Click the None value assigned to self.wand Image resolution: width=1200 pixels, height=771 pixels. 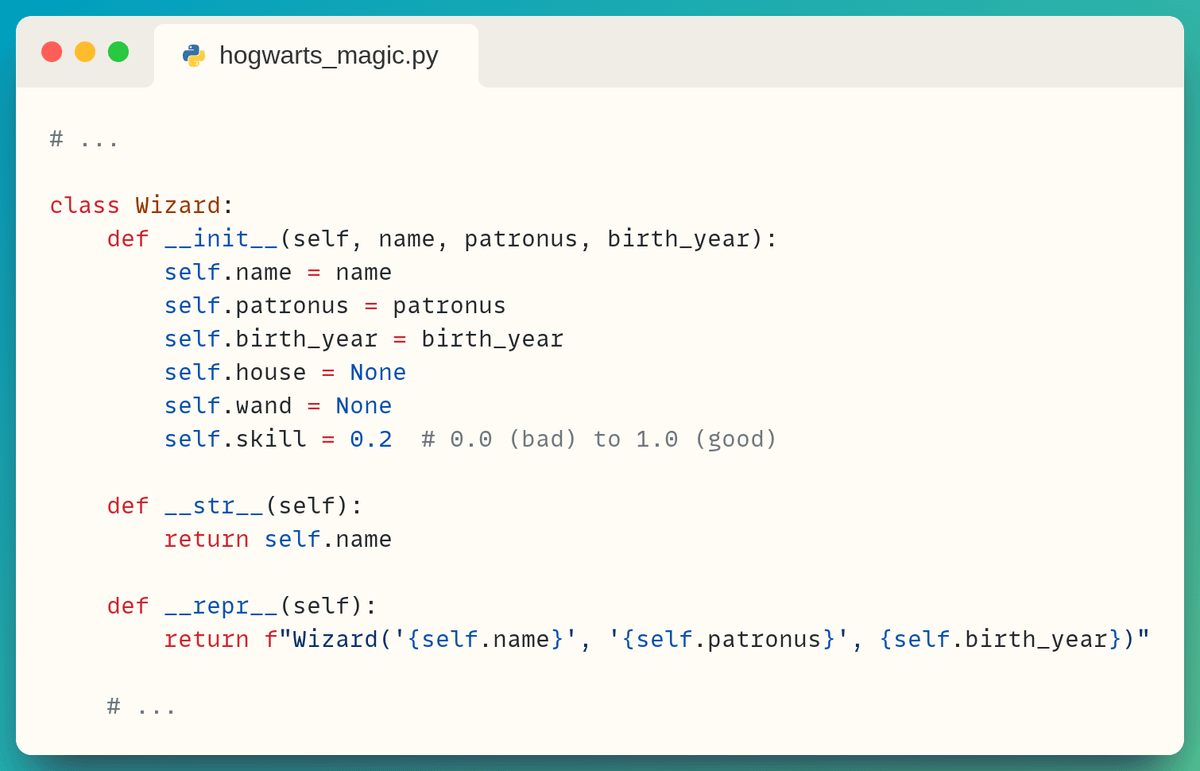coord(363,406)
